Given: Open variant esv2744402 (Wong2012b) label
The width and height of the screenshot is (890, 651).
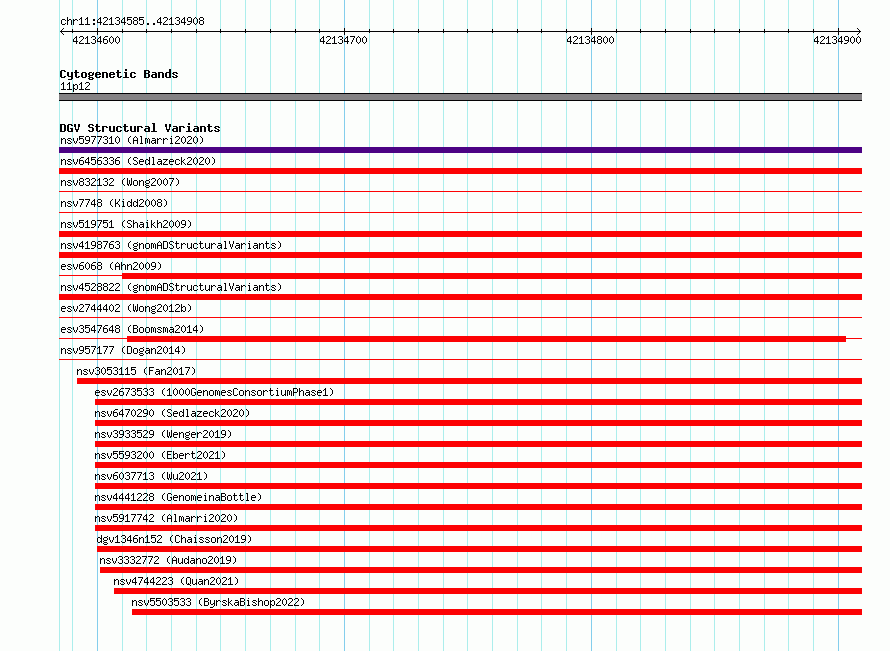Looking at the screenshot, I should (126, 308).
